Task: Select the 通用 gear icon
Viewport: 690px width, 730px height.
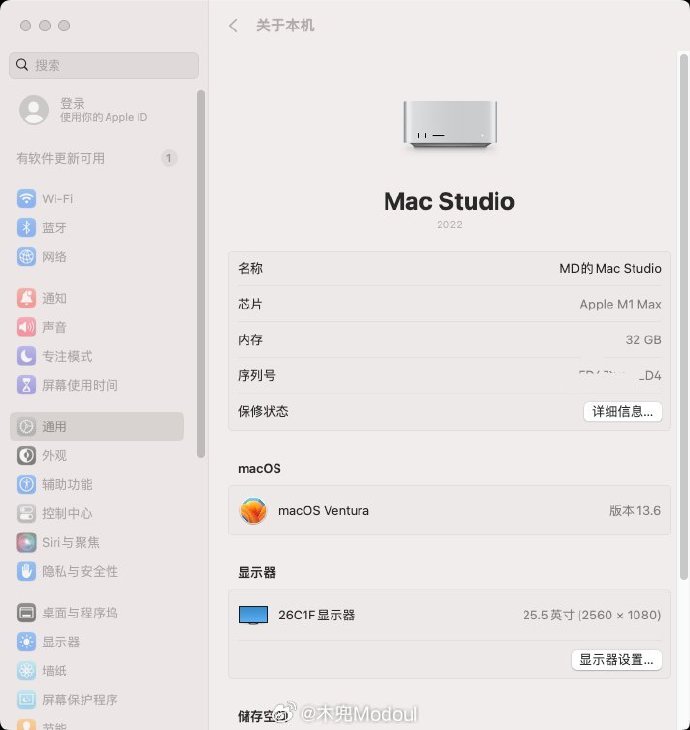Action: click(27, 426)
